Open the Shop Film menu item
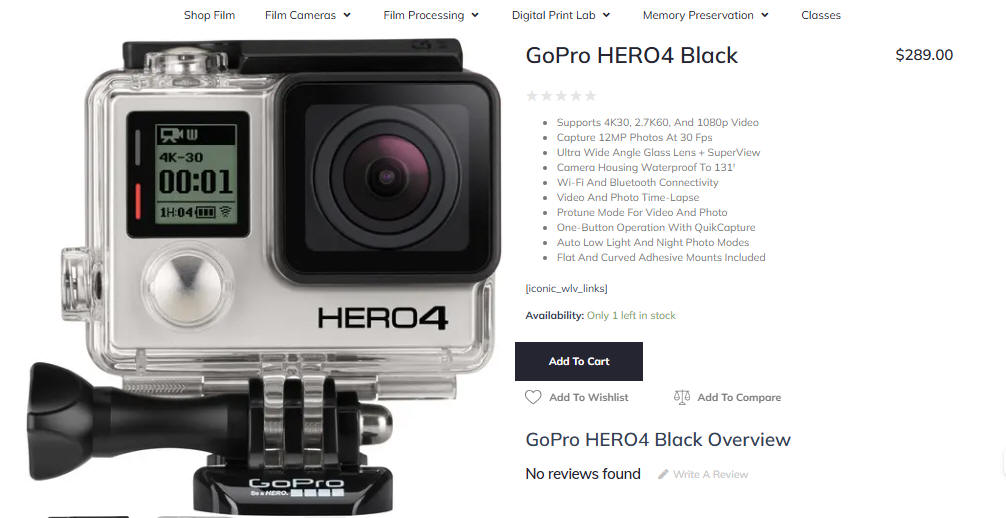 tap(209, 15)
